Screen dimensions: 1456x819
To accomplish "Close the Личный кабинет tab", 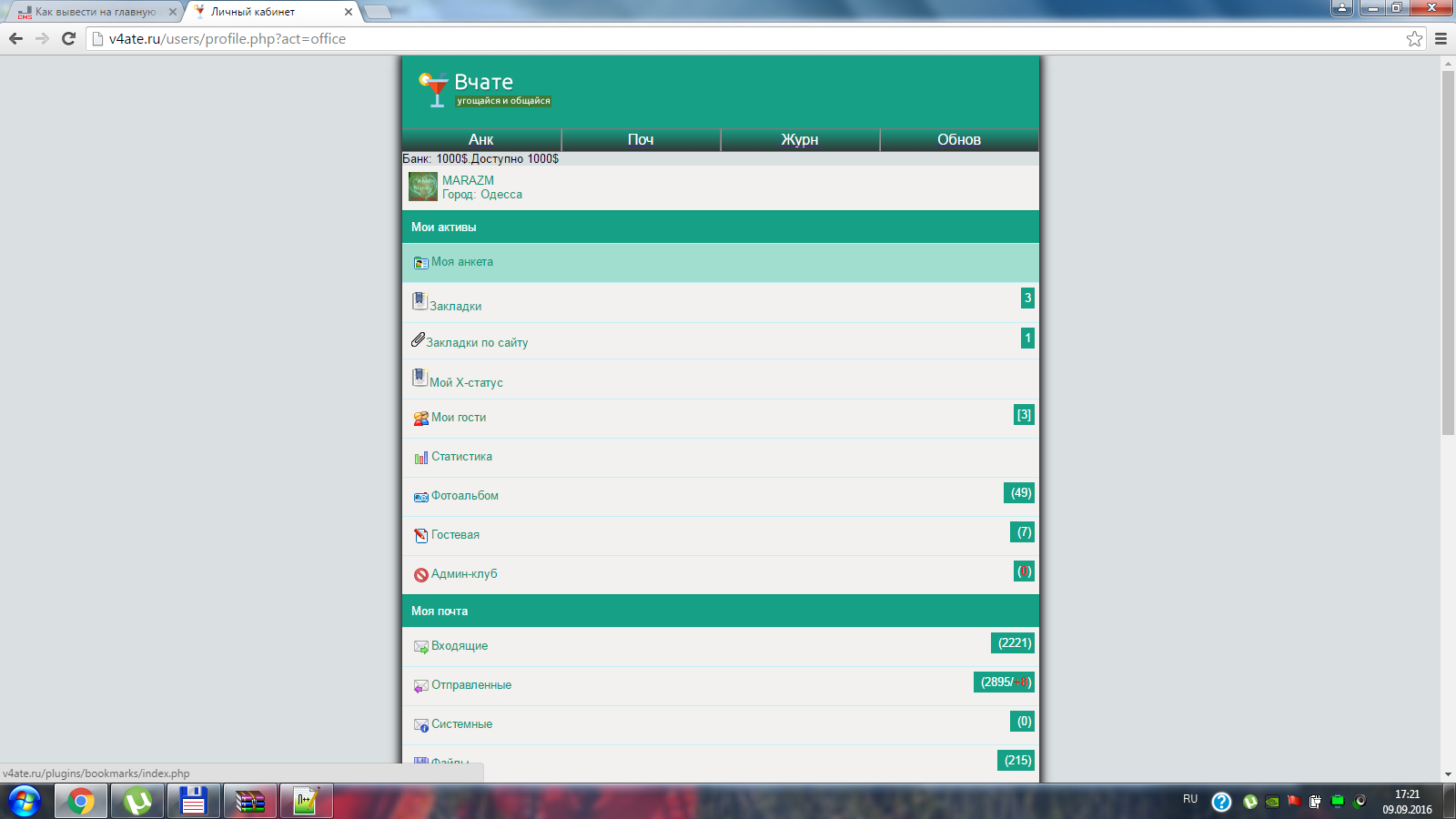I will pos(348,12).
